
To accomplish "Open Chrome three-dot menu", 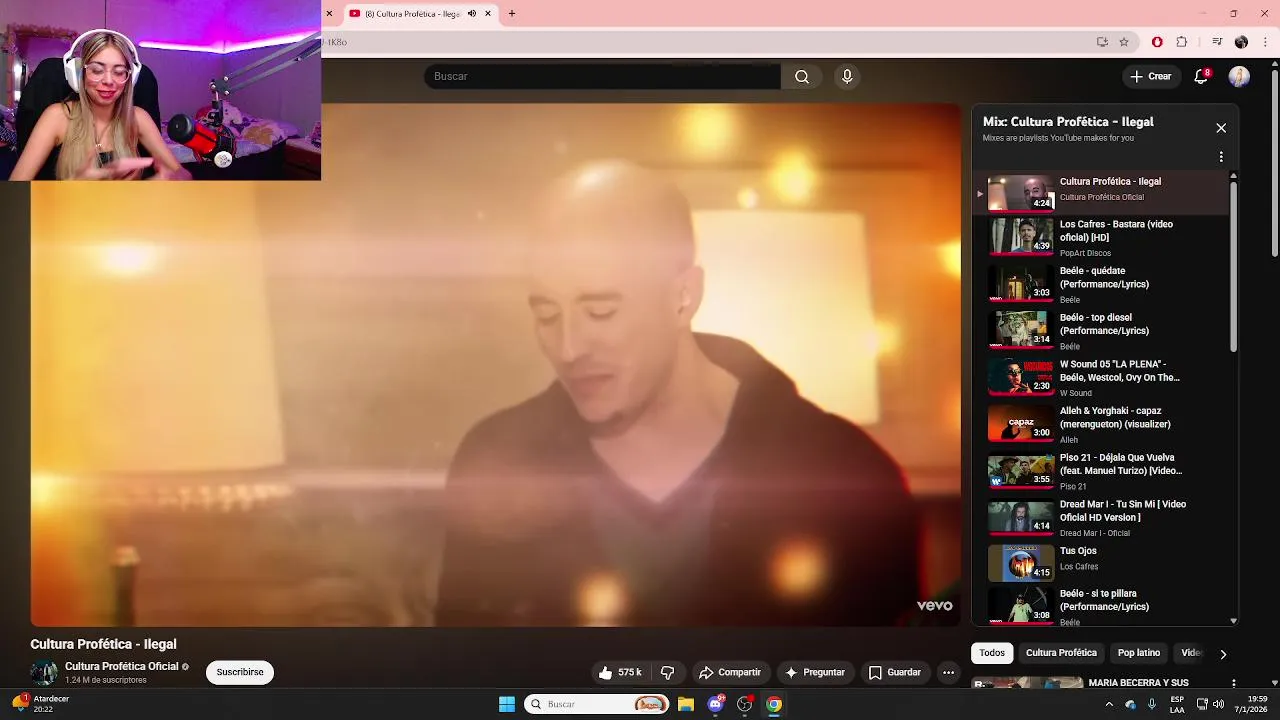I will 1266,42.
